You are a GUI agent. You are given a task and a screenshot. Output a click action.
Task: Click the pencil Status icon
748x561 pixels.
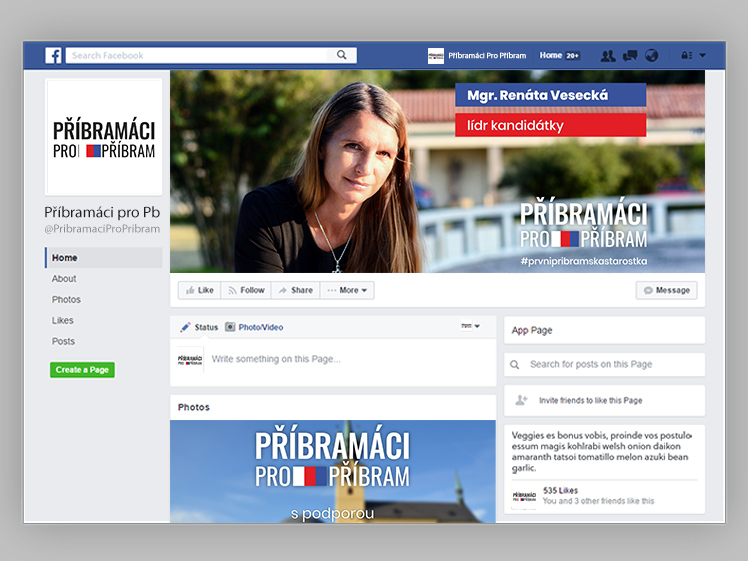[x=185, y=327]
